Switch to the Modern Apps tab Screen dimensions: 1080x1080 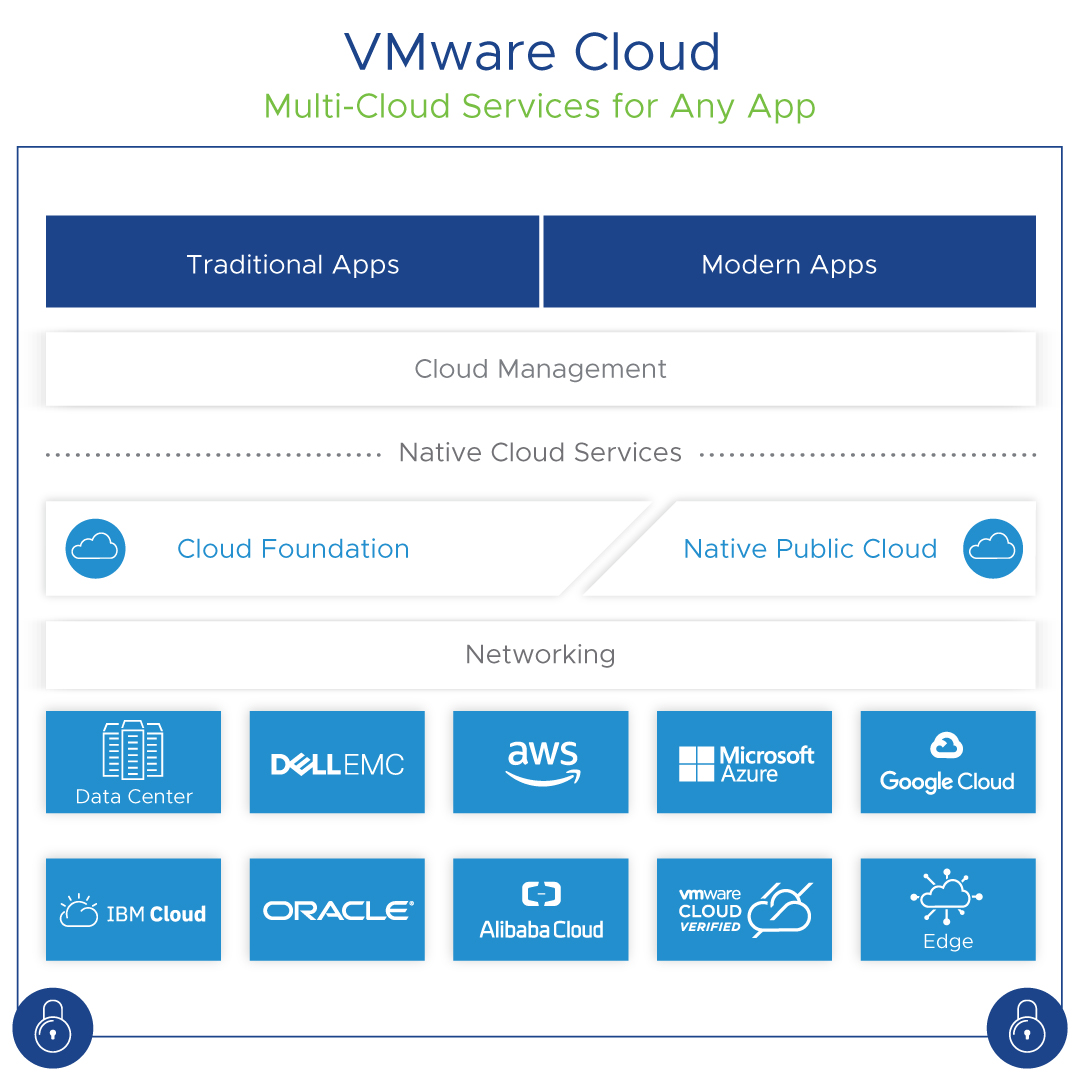(x=789, y=263)
